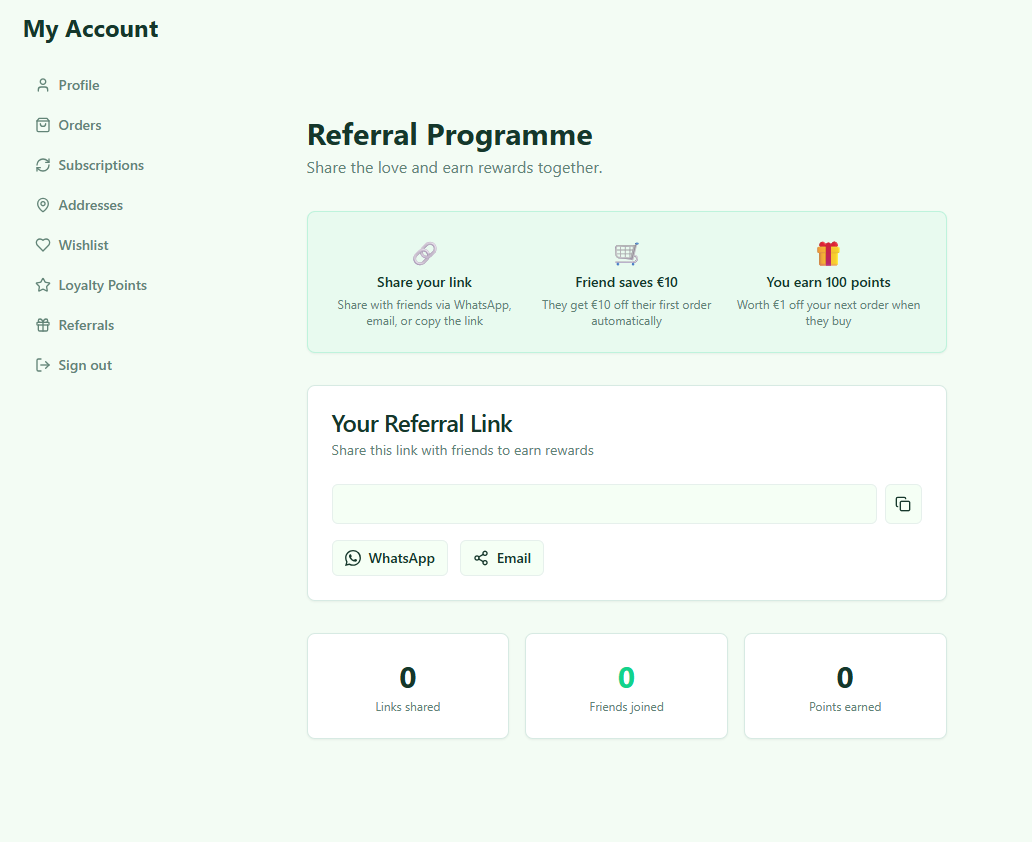
Task: Click the referral link text field
Action: pyautogui.click(x=604, y=504)
